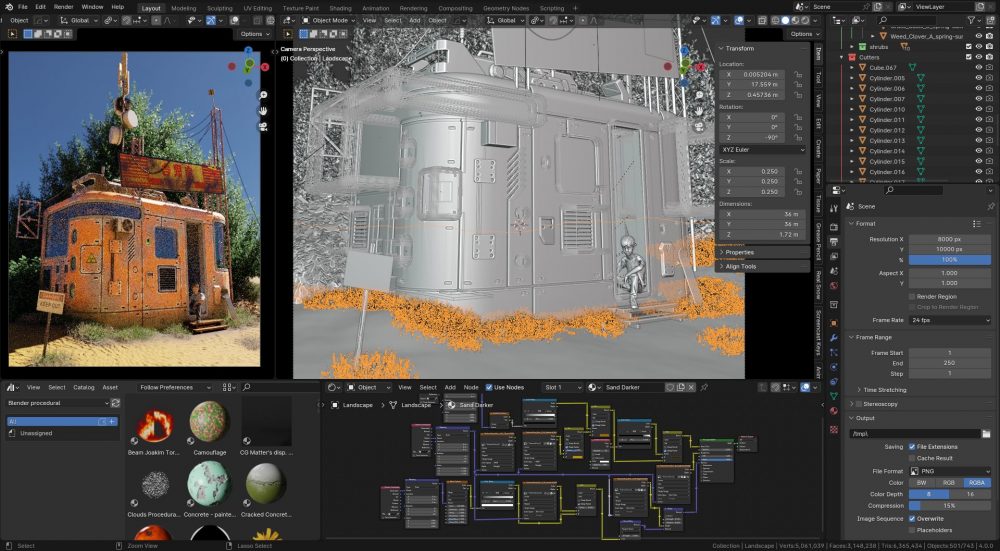Image resolution: width=1000 pixels, height=551 pixels.
Task: Open the Modifiers wrench tab icon
Action: tap(834, 337)
